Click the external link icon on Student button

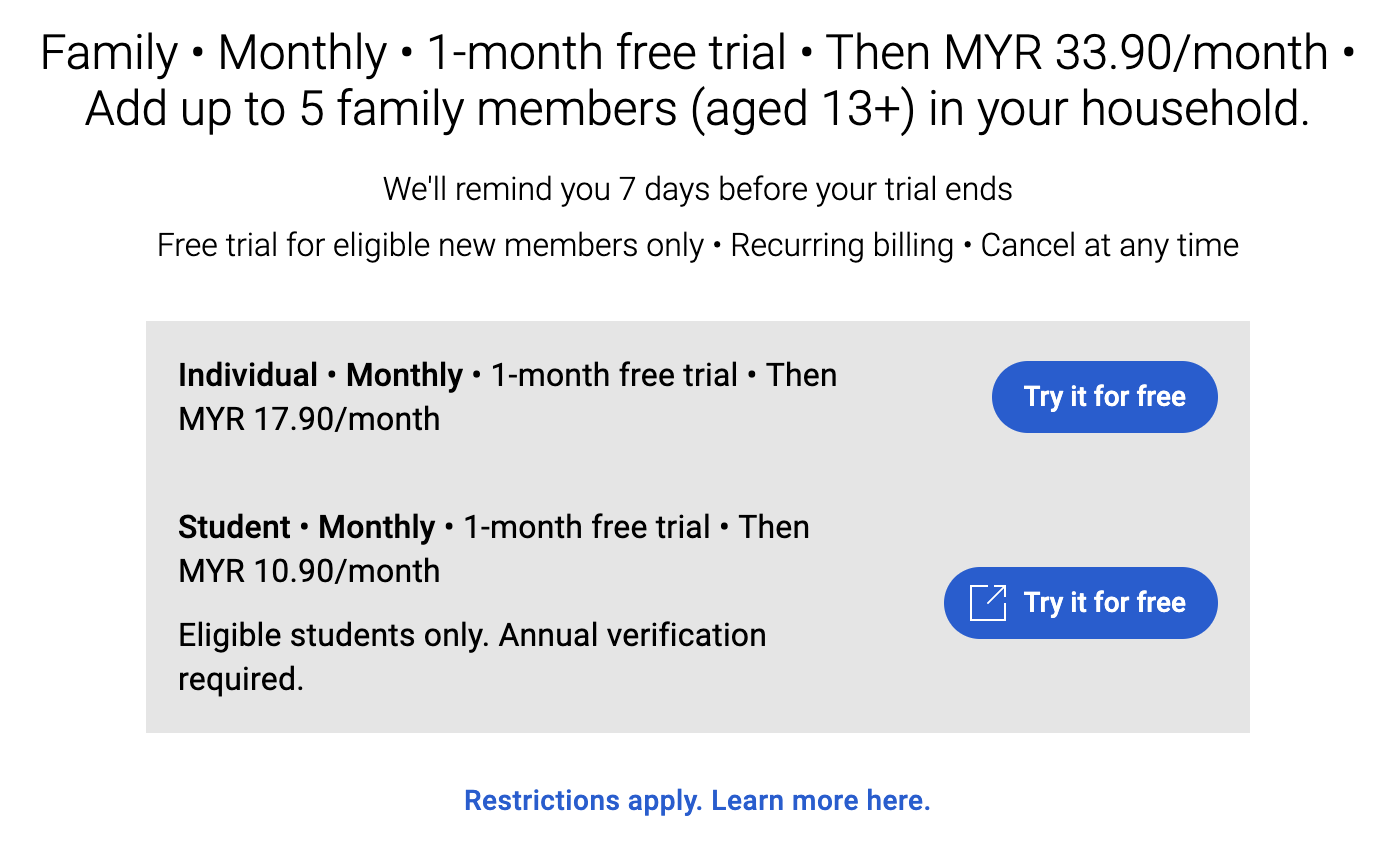(987, 602)
